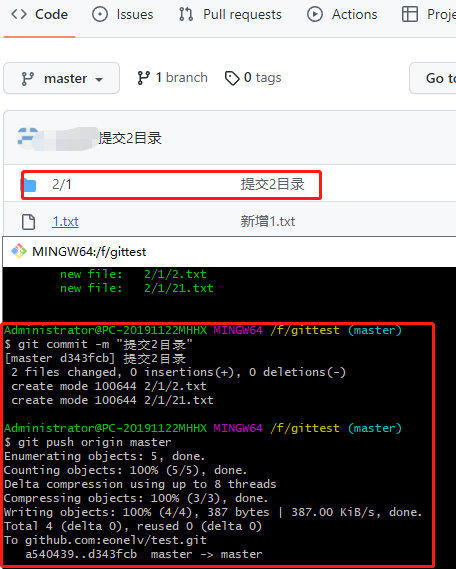Open the Code tab
The height and width of the screenshot is (569, 456).
pos(39,15)
